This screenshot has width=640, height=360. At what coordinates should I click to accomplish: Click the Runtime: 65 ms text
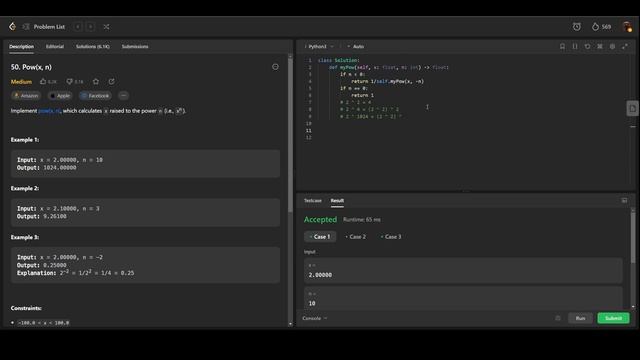click(362, 220)
